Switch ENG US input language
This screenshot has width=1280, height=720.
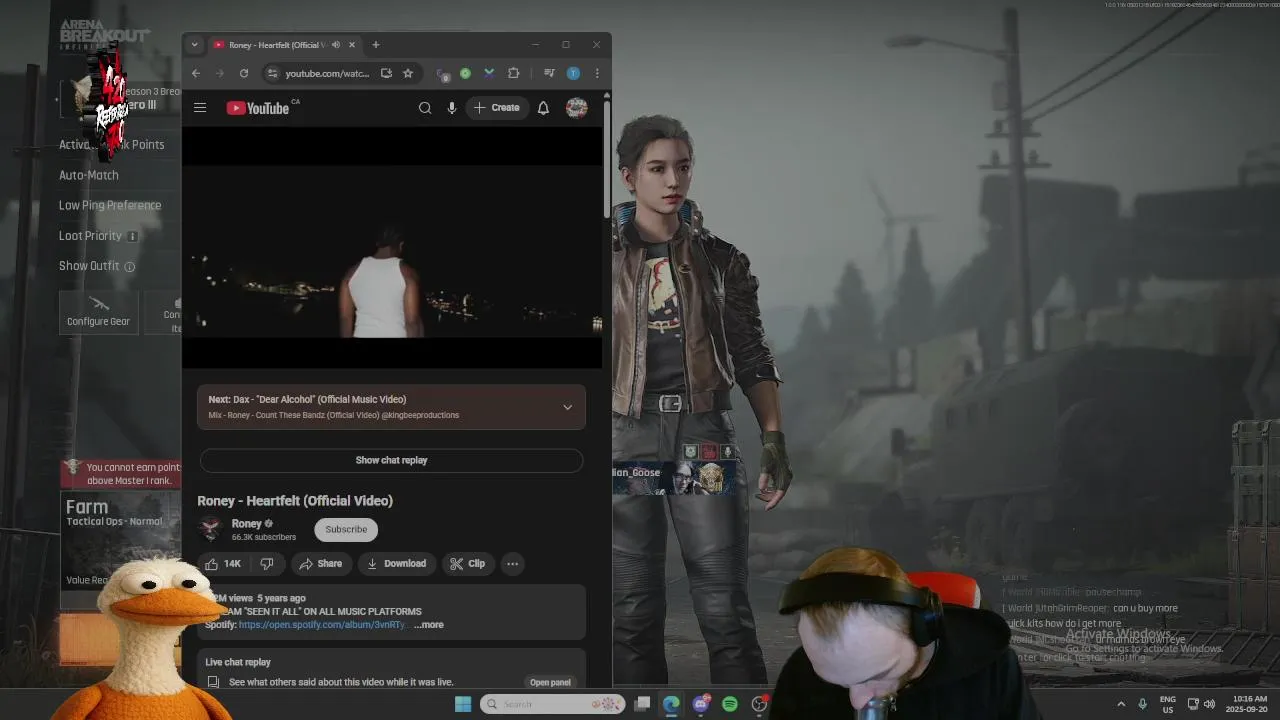pos(1167,704)
